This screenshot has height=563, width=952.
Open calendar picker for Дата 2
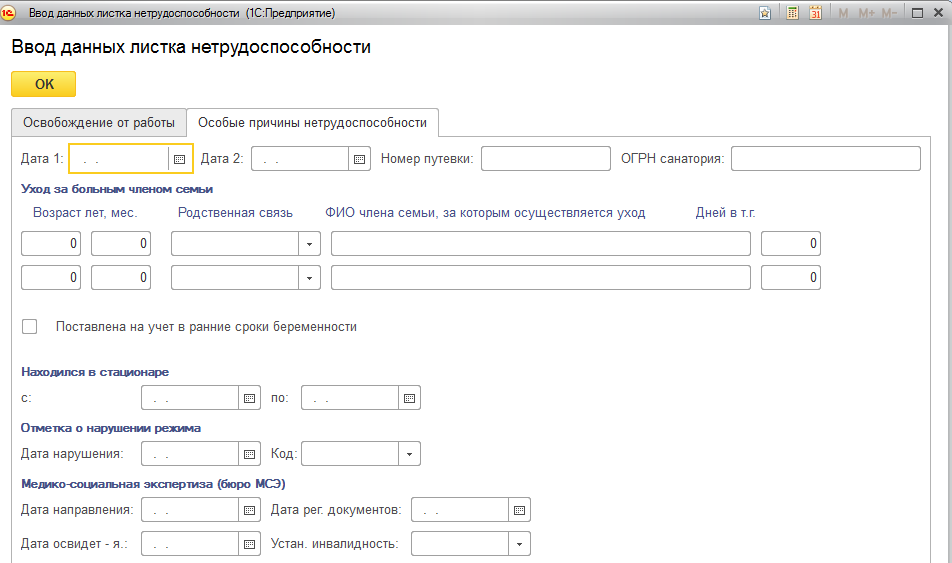point(359,159)
